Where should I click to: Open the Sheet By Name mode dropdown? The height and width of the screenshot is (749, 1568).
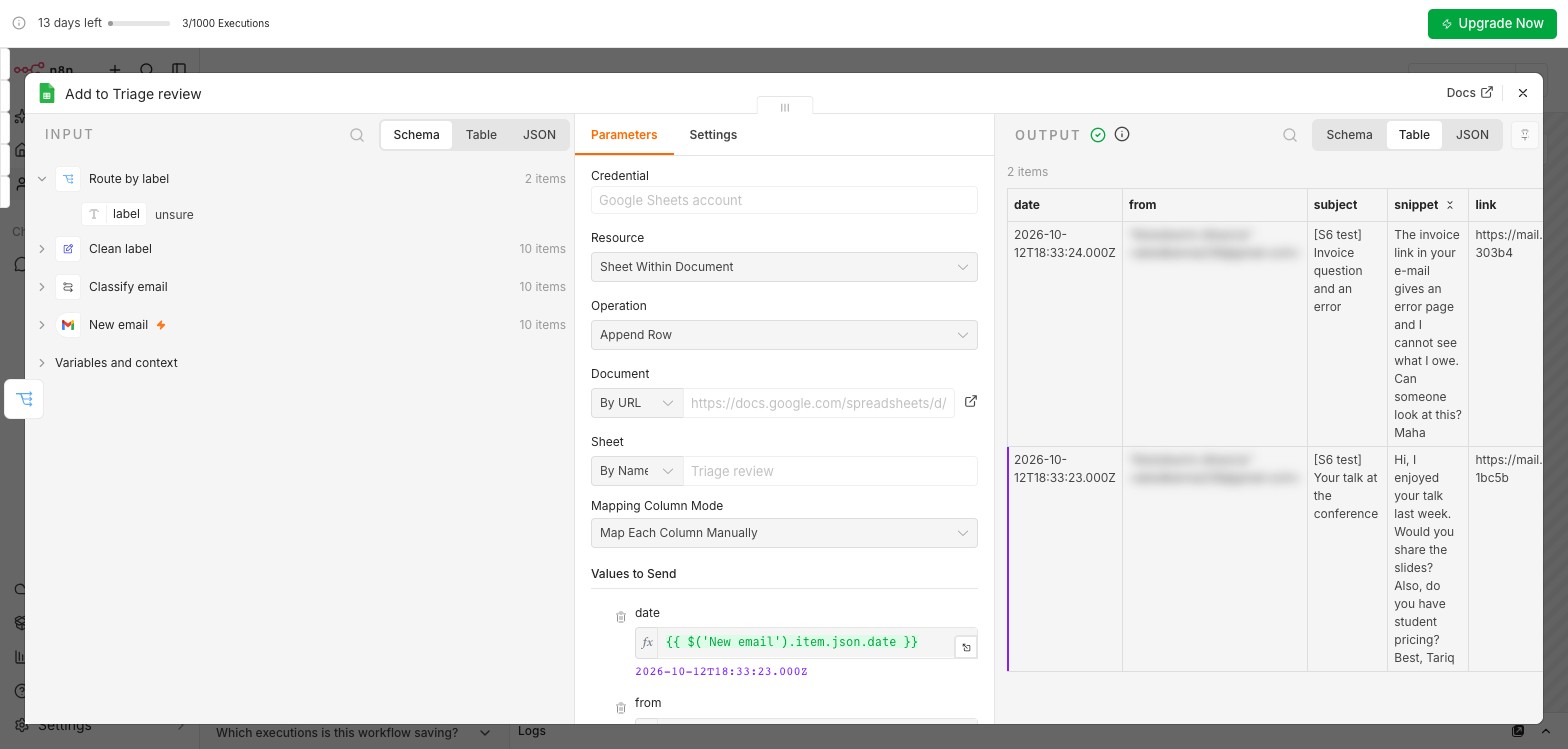pyautogui.click(x=637, y=471)
